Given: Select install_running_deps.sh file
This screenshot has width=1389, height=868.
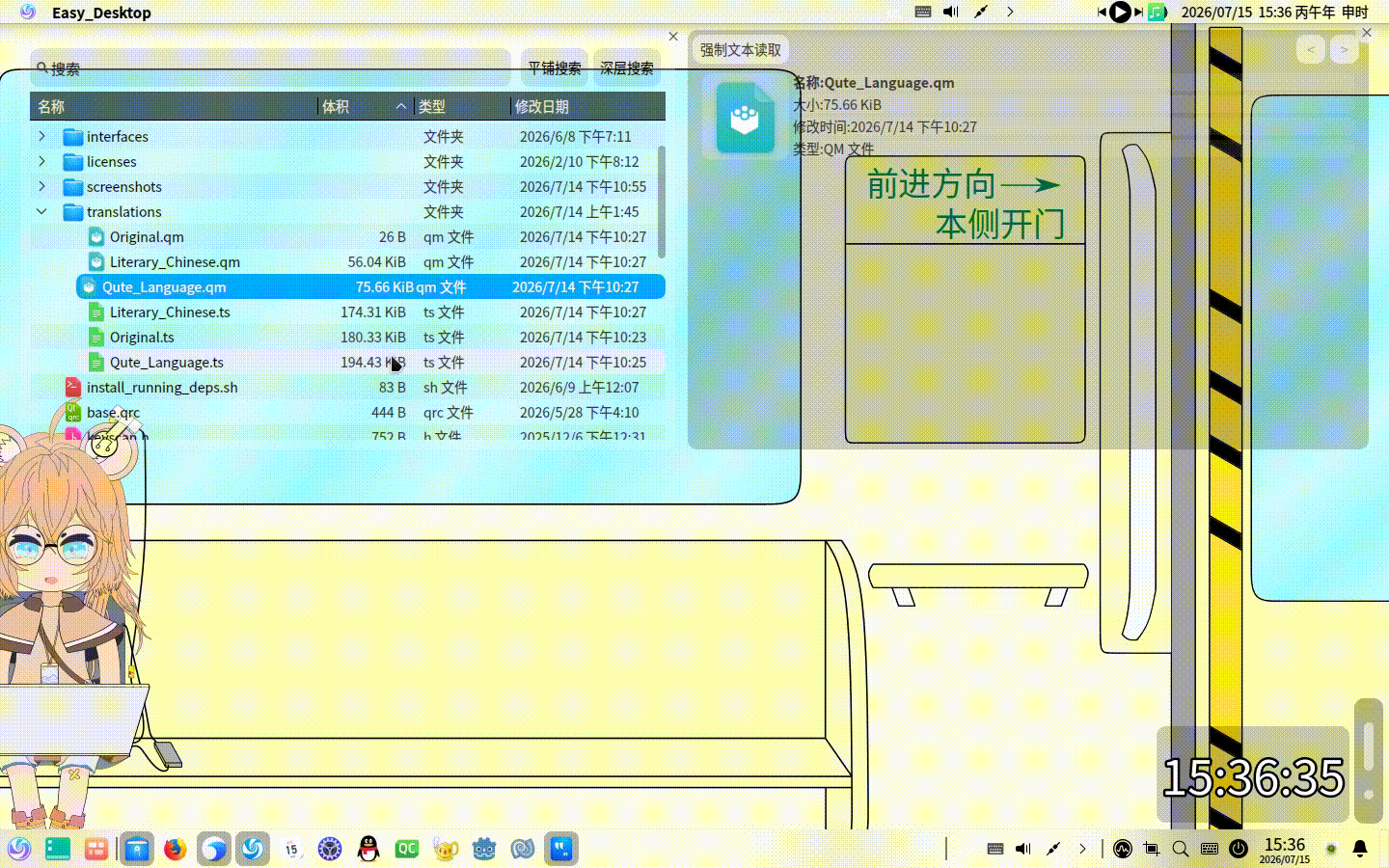Looking at the screenshot, I should tap(348, 387).
